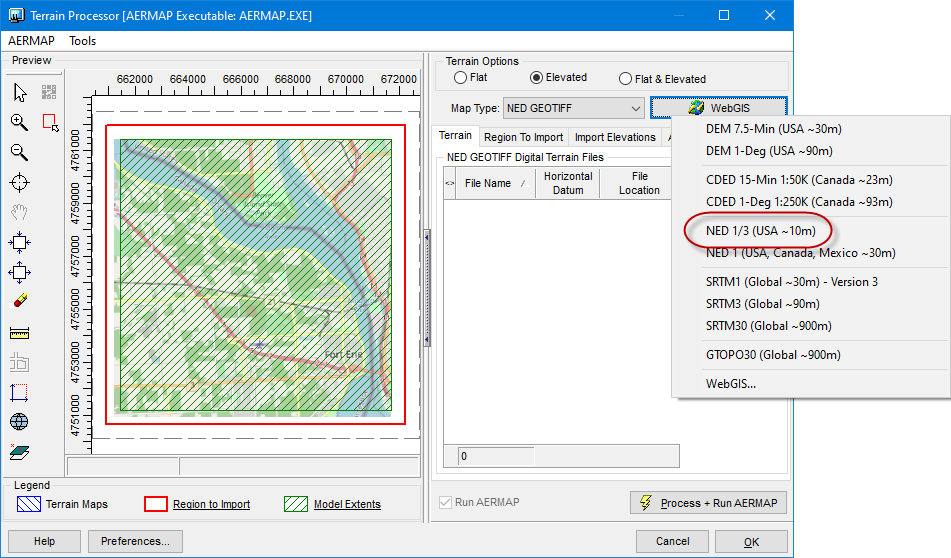Choose the WebGIS... menu entry
This screenshot has height=558, width=951.
click(x=731, y=383)
